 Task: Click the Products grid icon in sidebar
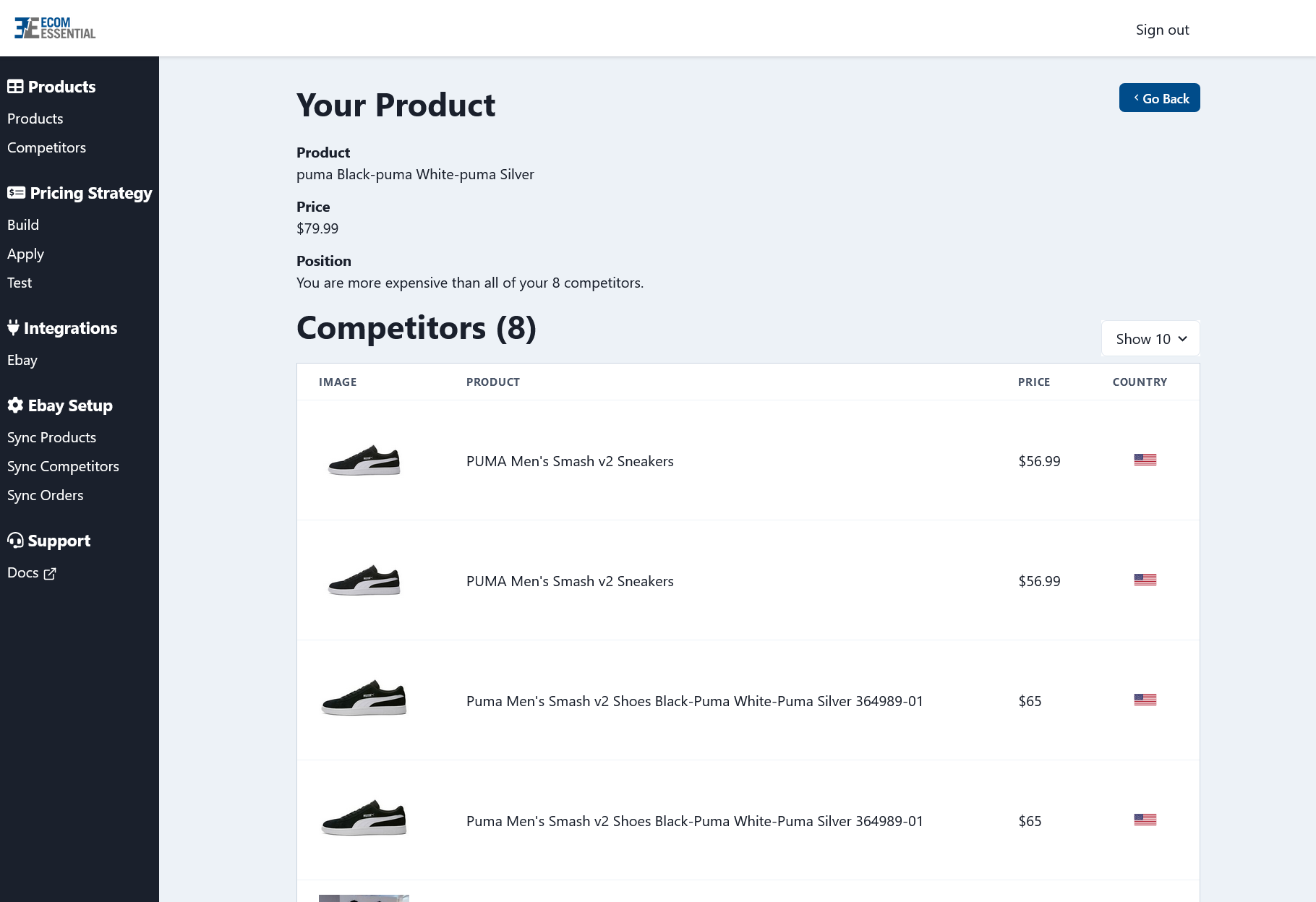point(15,86)
